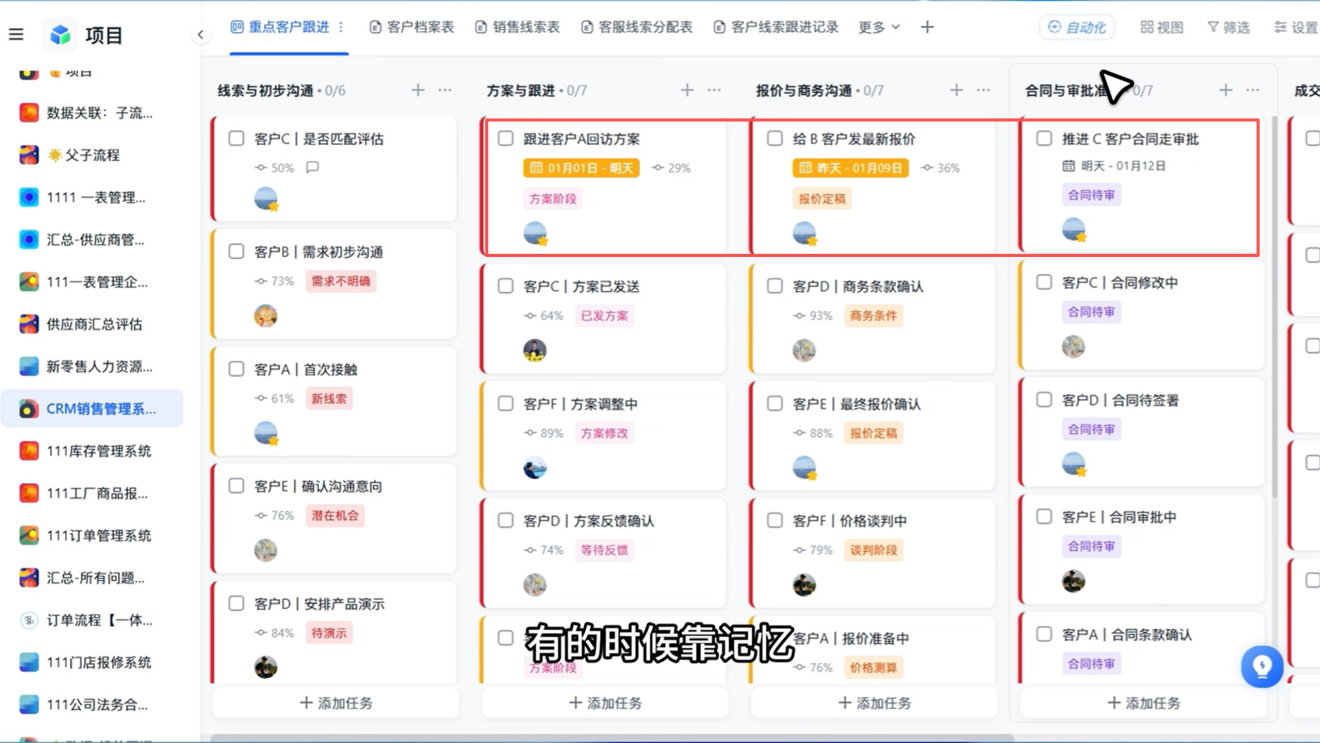Screen dimensions: 1320x743
Task: Click the assignee avatar on 客户C 方案已发送
Action: (535, 350)
